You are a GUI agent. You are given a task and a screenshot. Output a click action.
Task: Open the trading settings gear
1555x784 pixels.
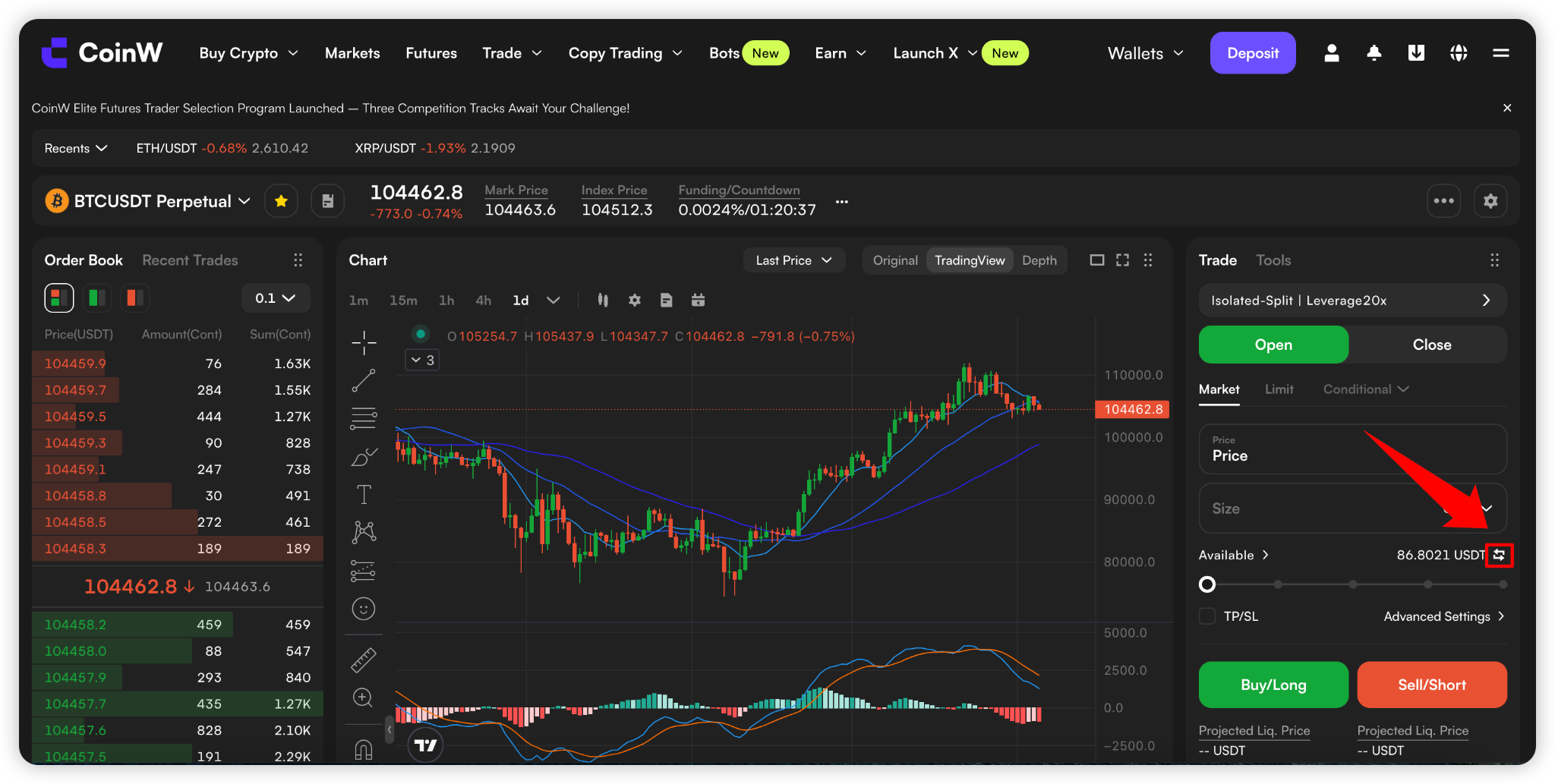point(1490,201)
